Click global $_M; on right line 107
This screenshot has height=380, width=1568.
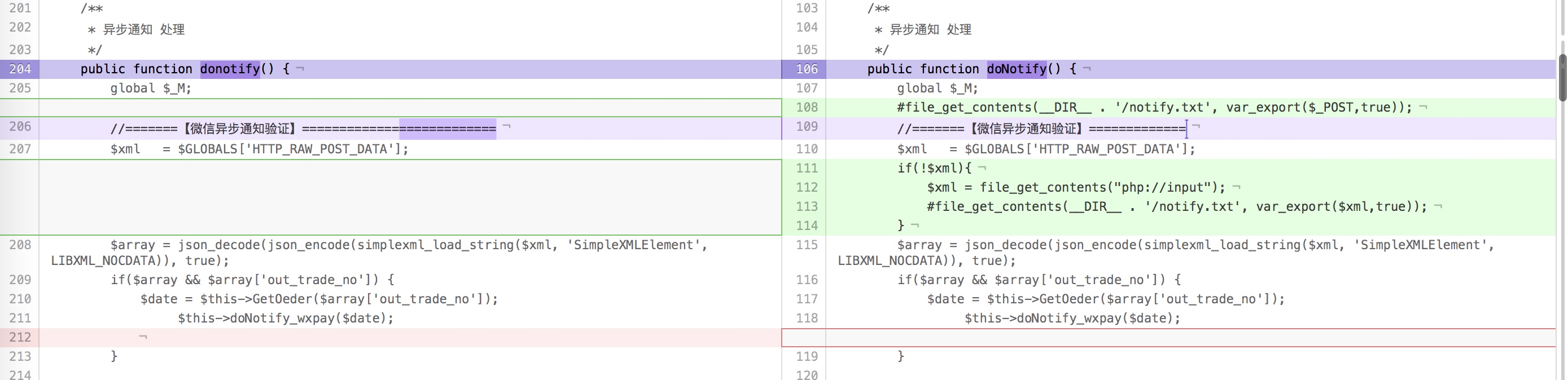pyautogui.click(x=937, y=89)
